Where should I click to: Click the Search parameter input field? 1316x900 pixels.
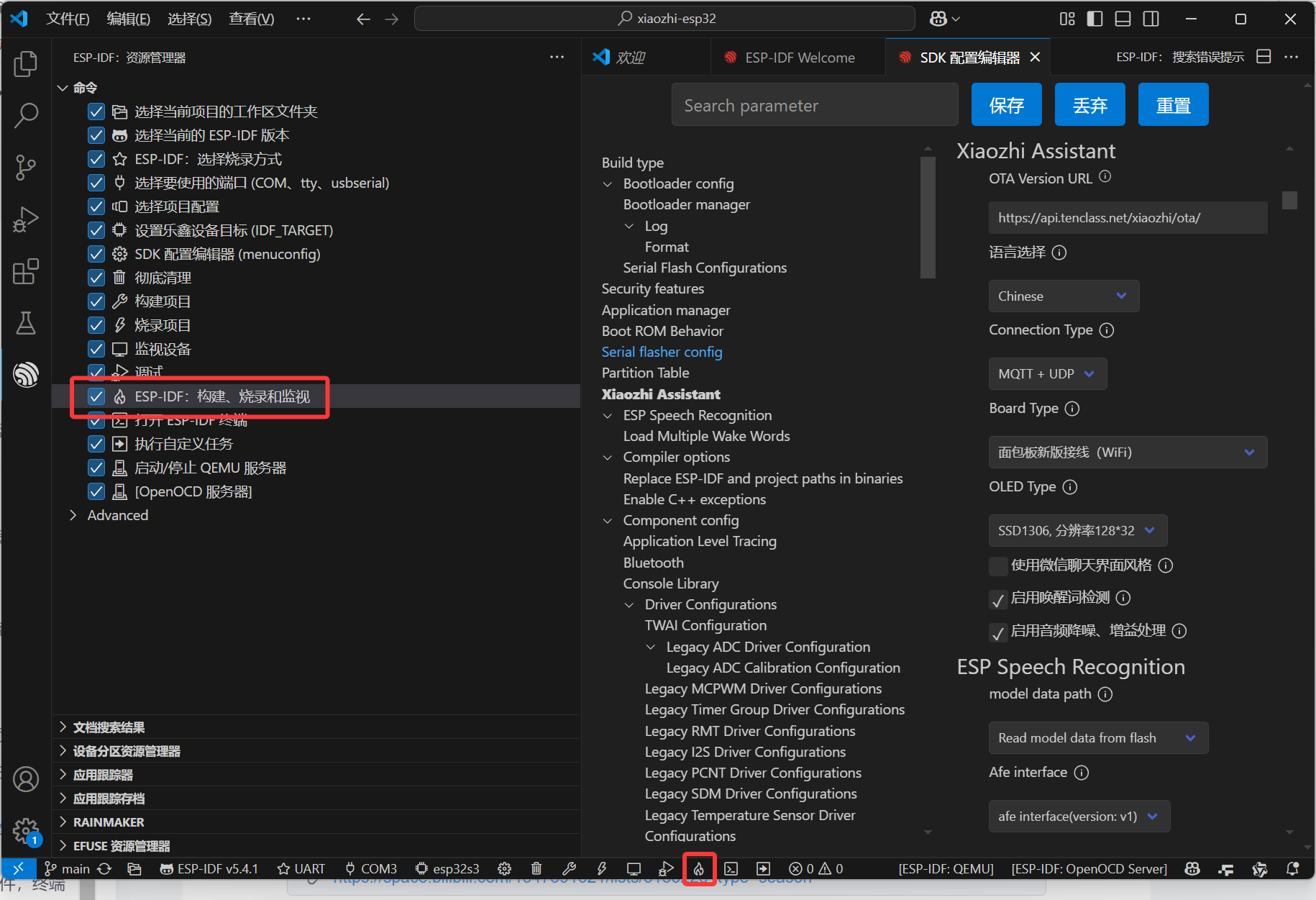coord(814,105)
